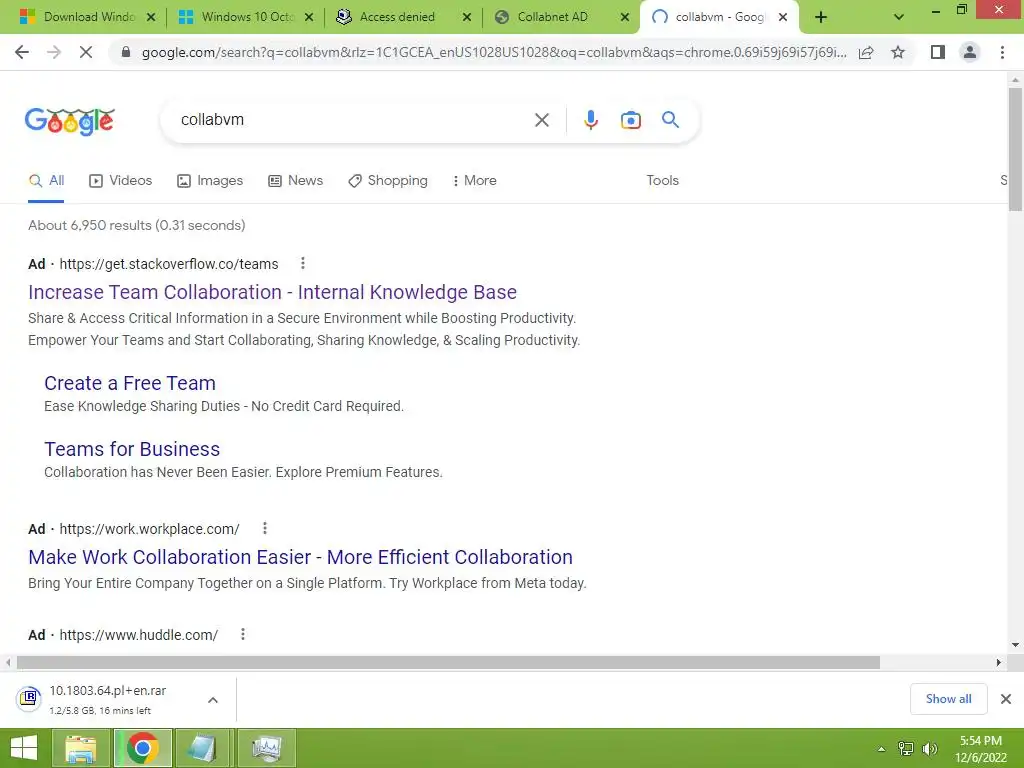This screenshot has height=768, width=1024.
Task: Switch to Collabnet AD tab
Action: (x=552, y=17)
